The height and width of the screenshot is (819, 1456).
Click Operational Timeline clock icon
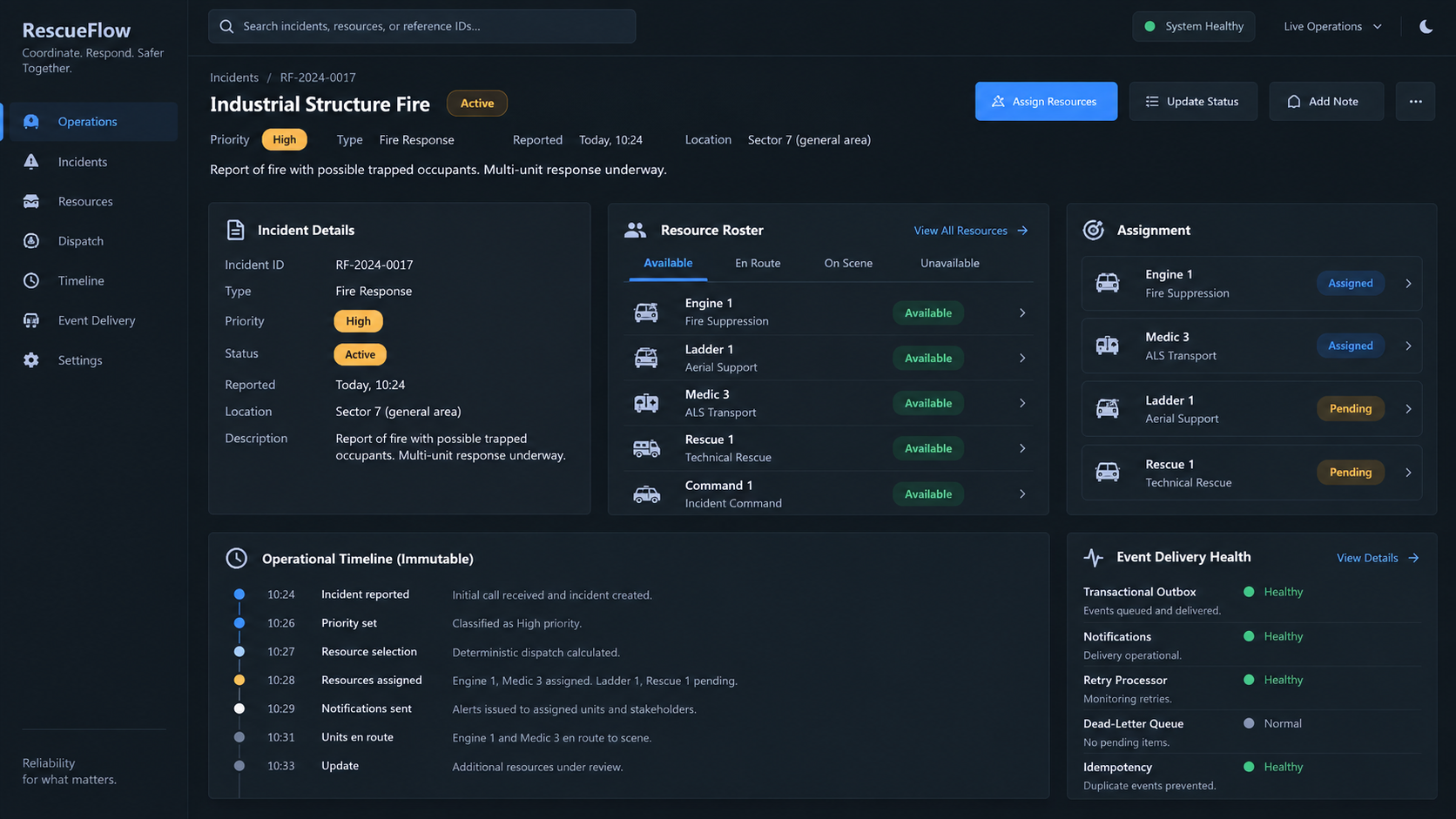(237, 559)
